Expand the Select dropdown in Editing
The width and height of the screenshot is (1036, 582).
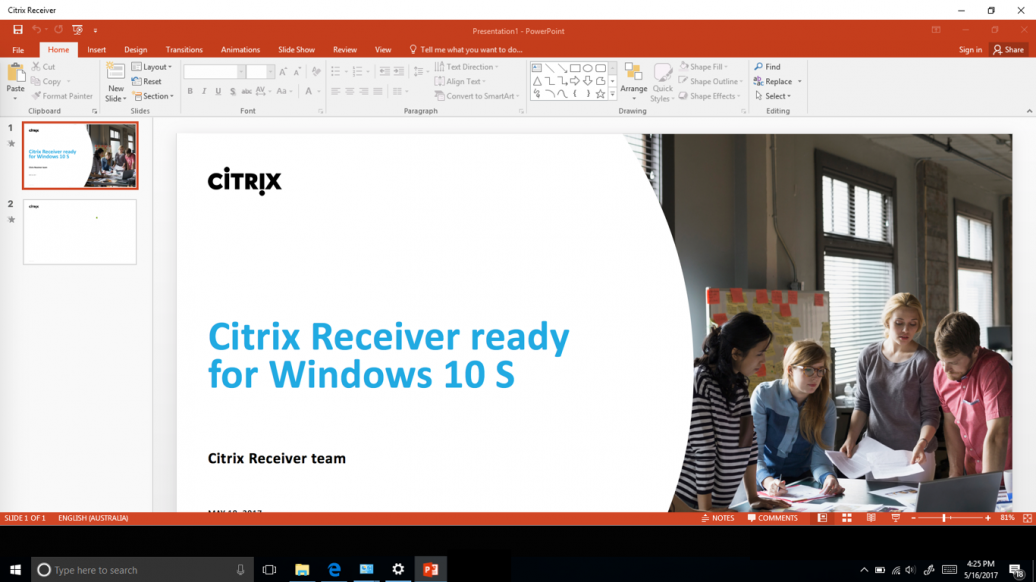pyautogui.click(x=773, y=96)
